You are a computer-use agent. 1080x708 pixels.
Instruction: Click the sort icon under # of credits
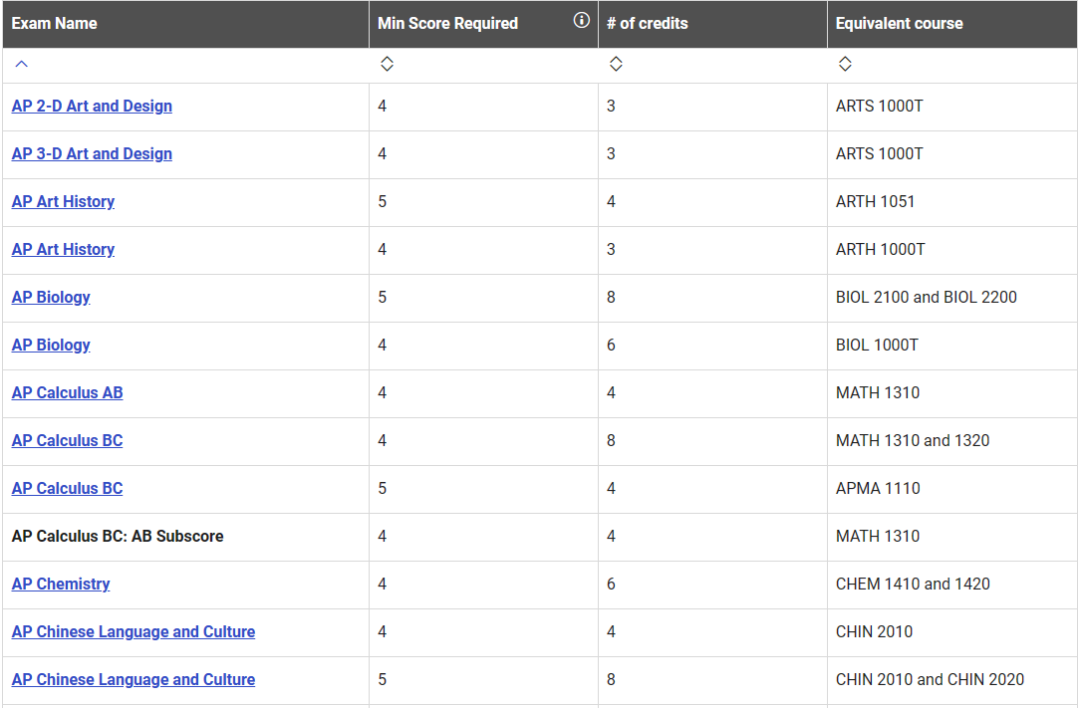coord(616,64)
